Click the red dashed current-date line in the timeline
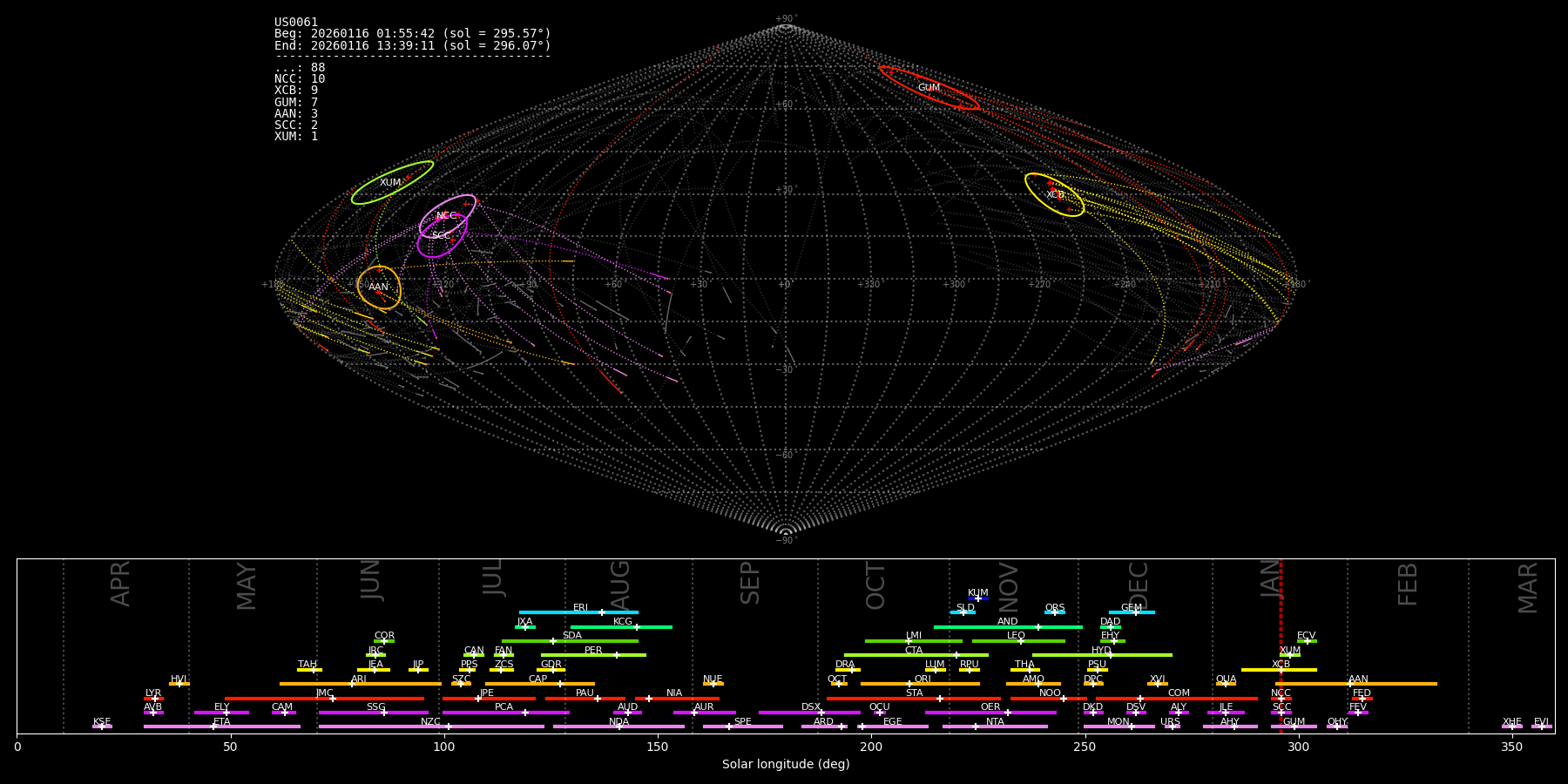This screenshot has width=1568, height=784. 1281,645
